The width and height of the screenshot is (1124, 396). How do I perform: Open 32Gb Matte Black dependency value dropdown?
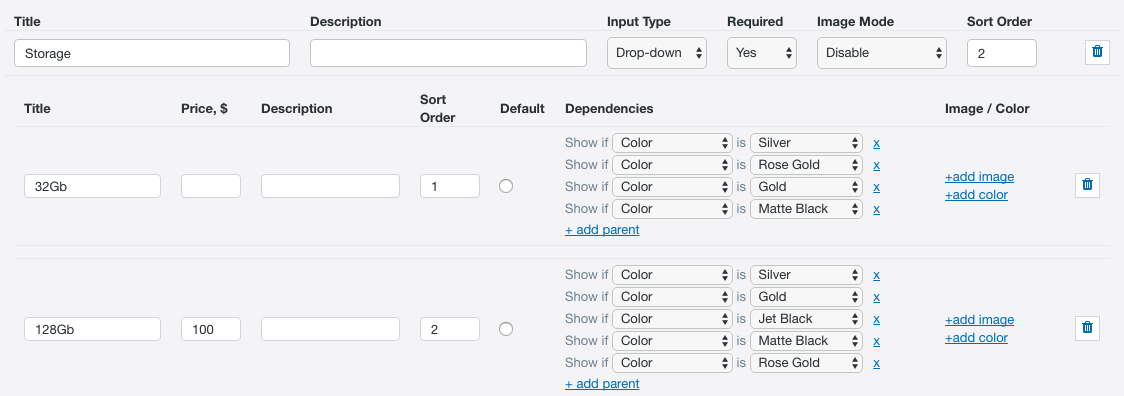[806, 209]
